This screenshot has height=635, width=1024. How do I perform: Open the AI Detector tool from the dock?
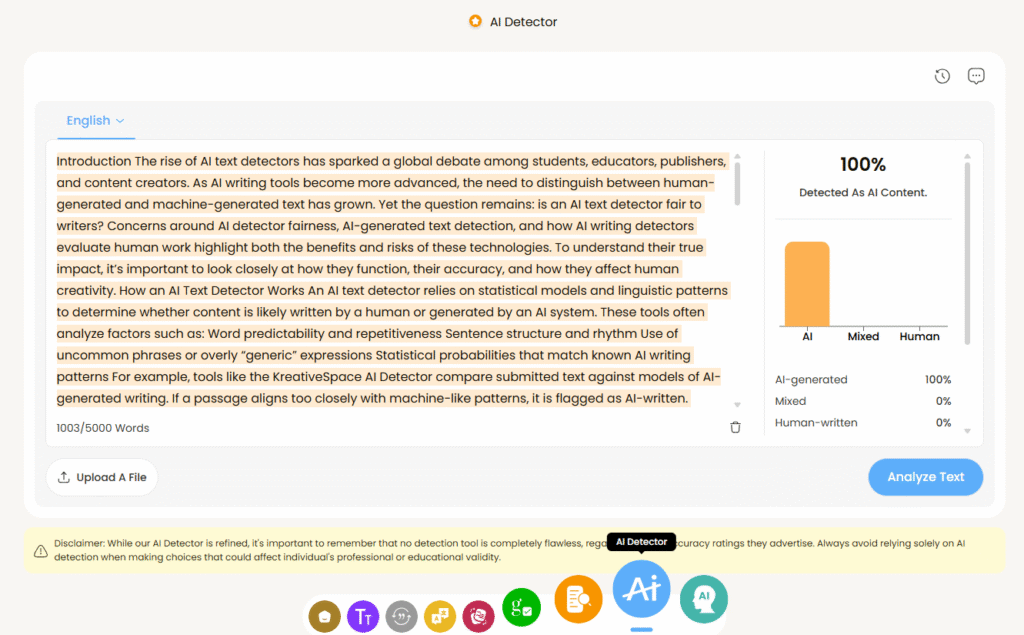click(640, 590)
